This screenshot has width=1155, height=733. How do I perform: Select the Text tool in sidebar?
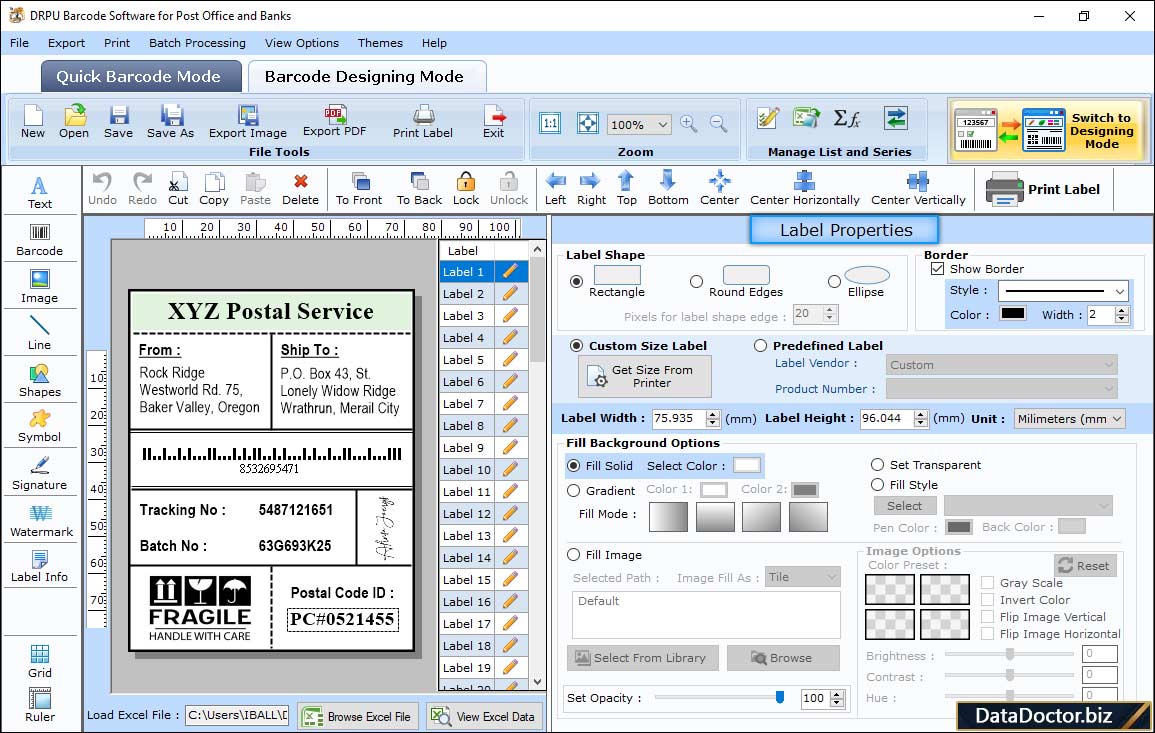(40, 193)
